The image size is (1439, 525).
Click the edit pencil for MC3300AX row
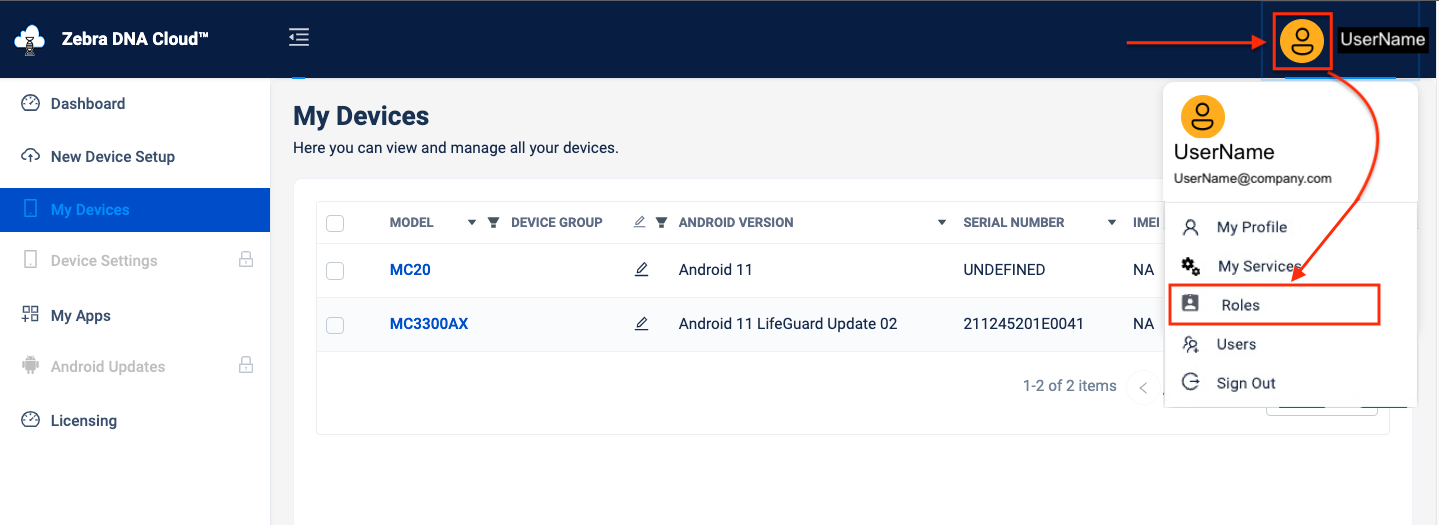tap(642, 324)
